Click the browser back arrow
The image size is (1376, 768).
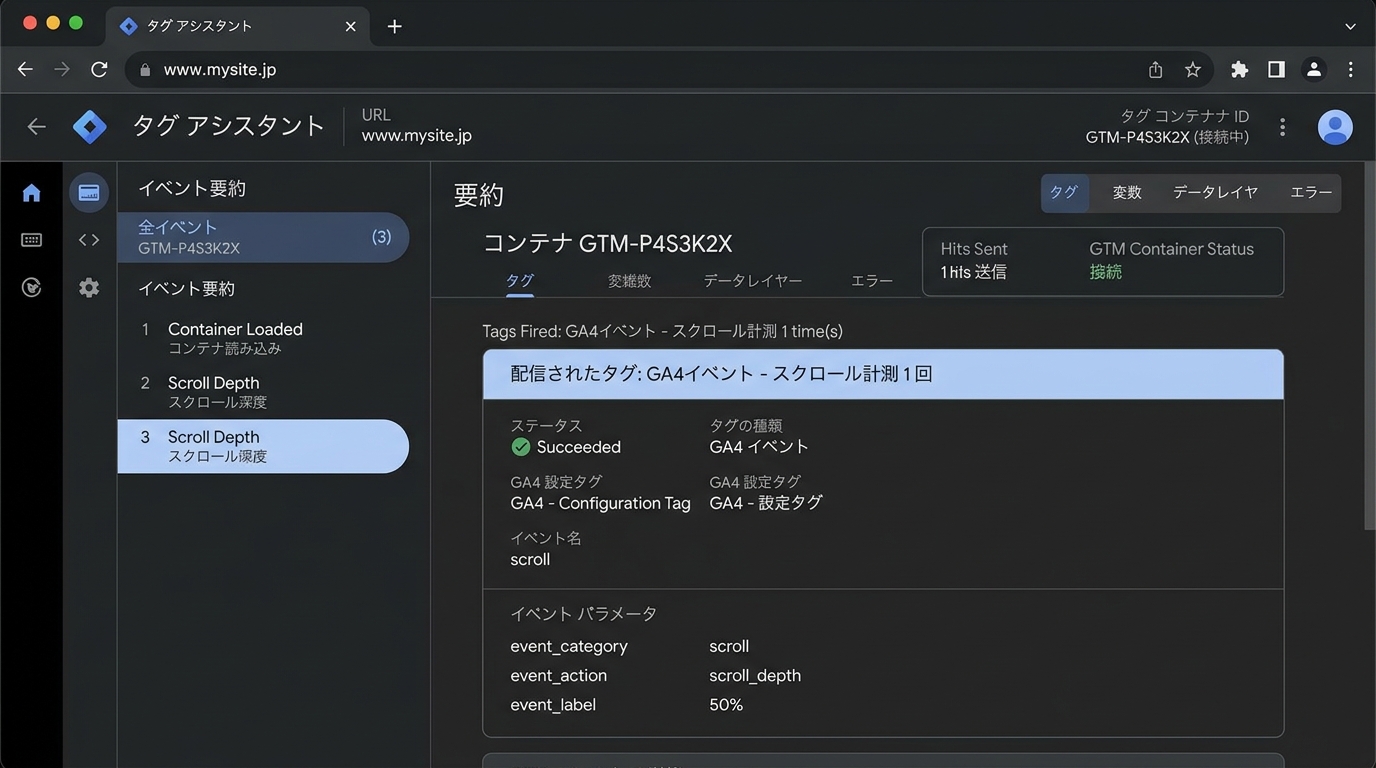click(26, 69)
